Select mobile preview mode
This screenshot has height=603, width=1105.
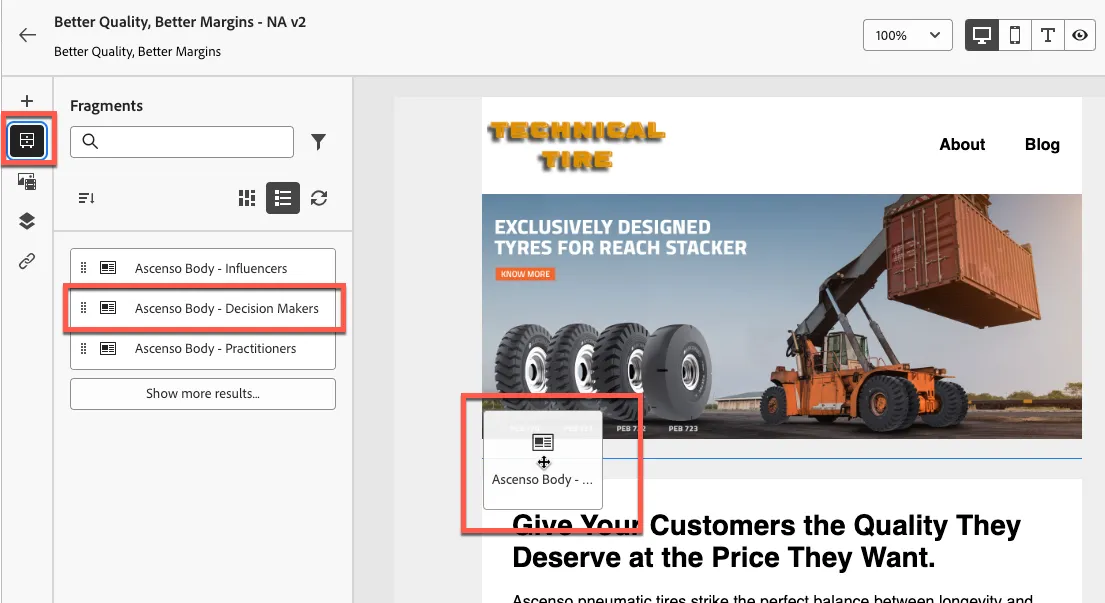click(1015, 35)
